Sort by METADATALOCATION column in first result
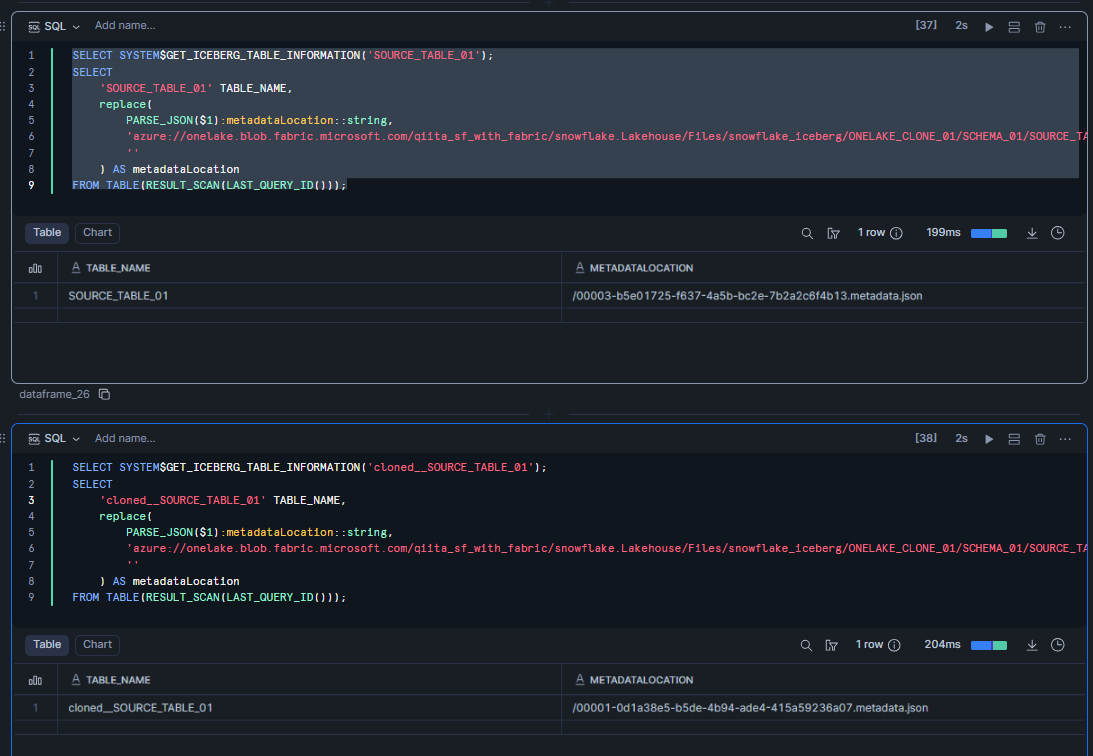Viewport: 1093px width, 756px height. pyautogui.click(x=641, y=268)
